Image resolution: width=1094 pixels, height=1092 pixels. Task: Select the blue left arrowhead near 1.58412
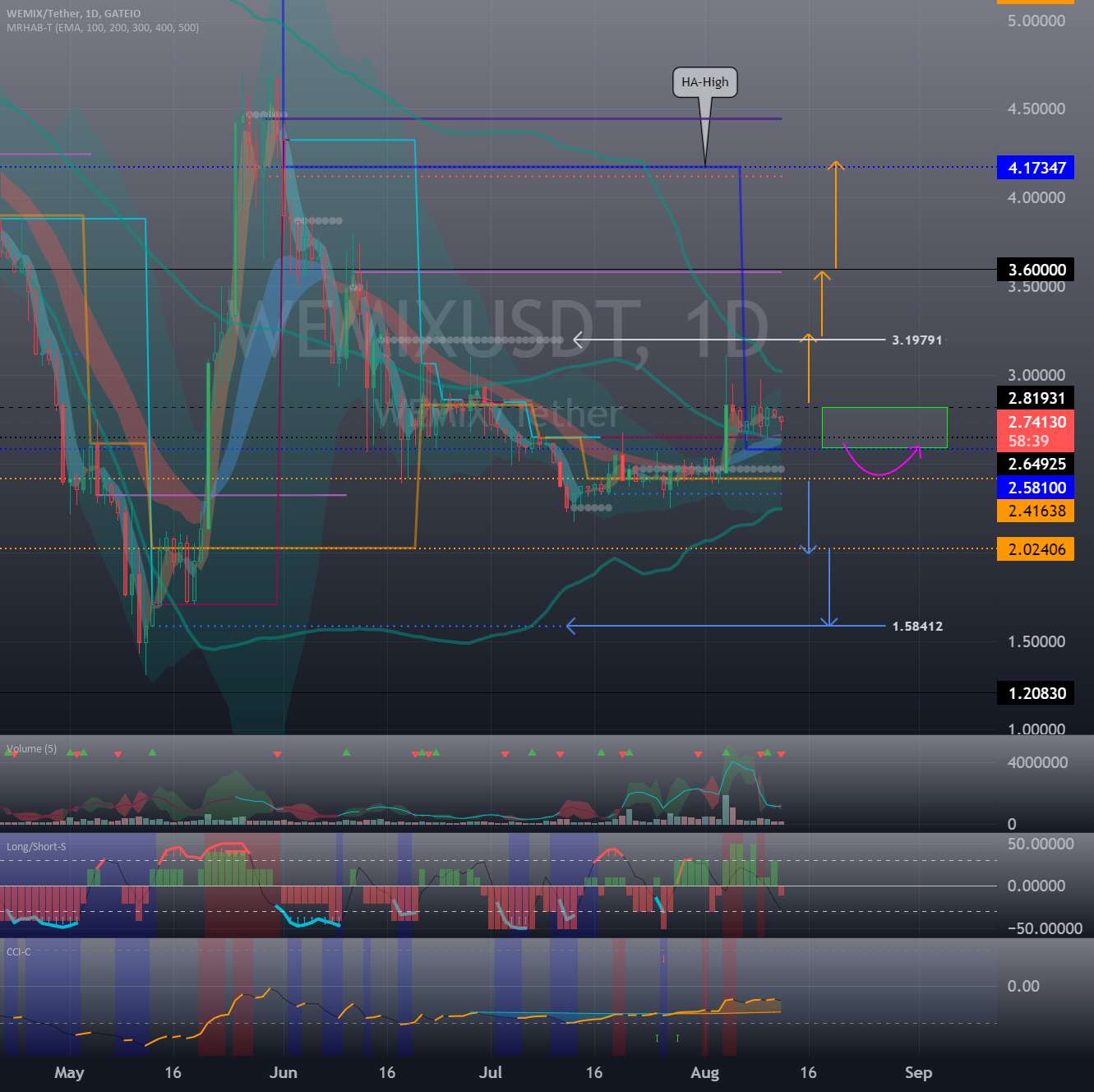tap(572, 627)
